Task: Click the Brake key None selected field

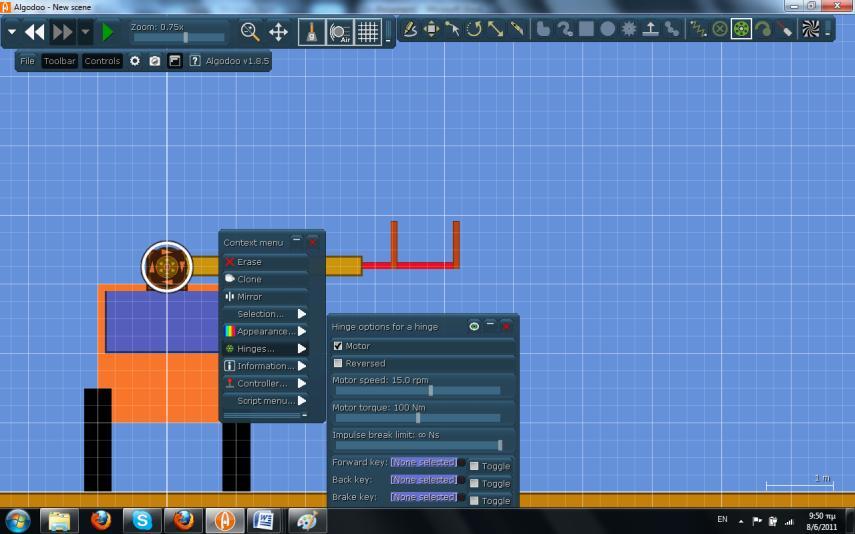Action: tap(424, 497)
